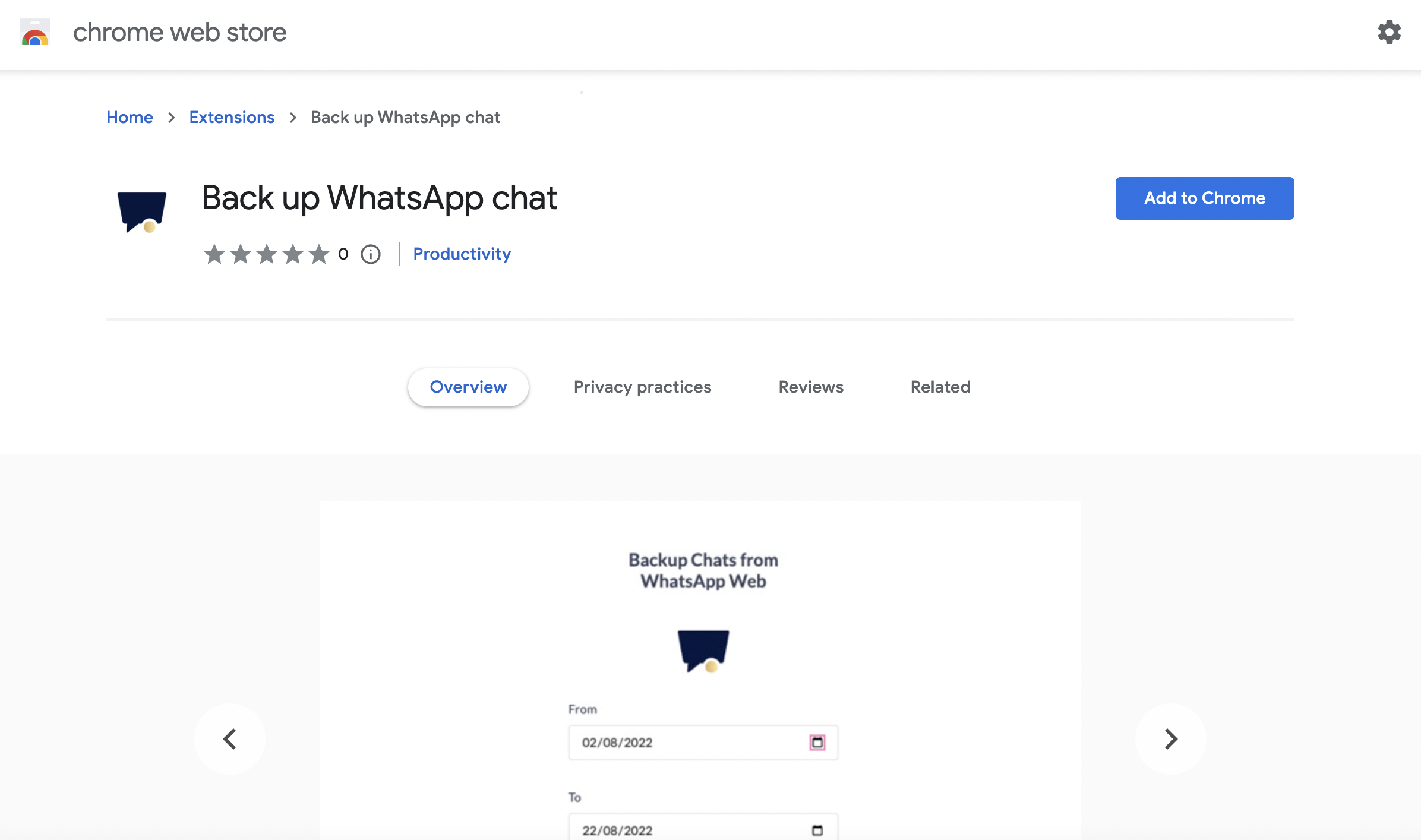The image size is (1421, 840).
Task: Advance to the next screenshot with right arrow
Action: point(1170,739)
